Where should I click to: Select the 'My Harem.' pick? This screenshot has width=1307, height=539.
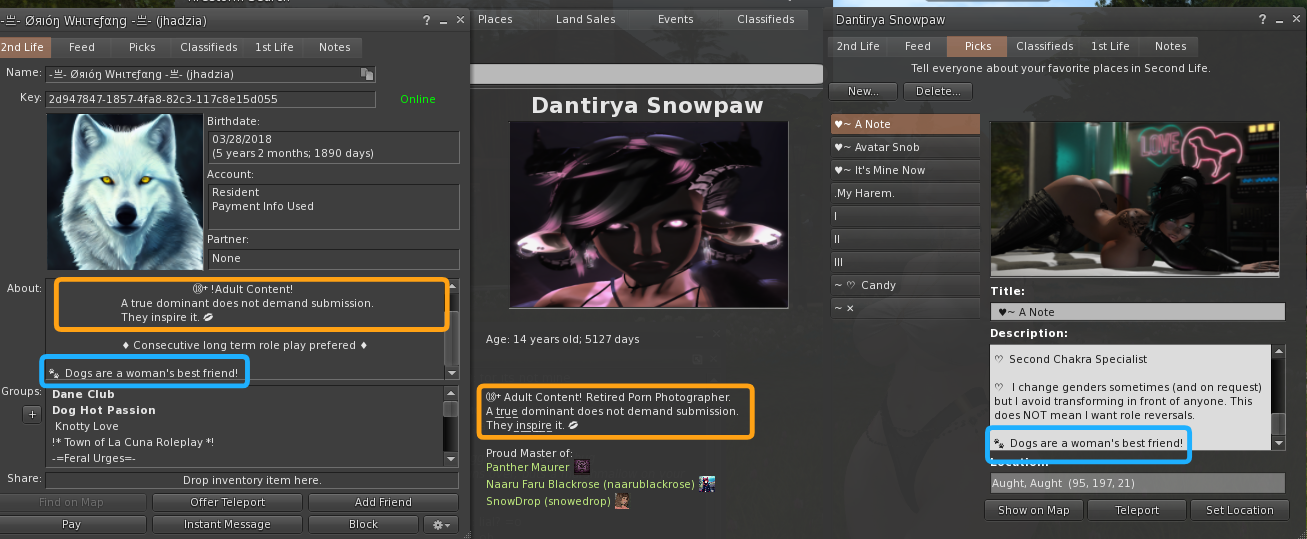tap(905, 193)
